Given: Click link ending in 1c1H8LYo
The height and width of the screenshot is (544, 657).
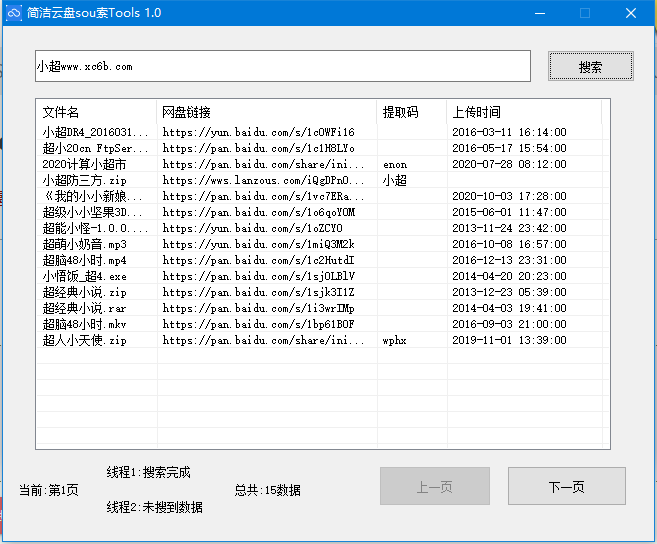Looking at the screenshot, I should [x=259, y=148].
